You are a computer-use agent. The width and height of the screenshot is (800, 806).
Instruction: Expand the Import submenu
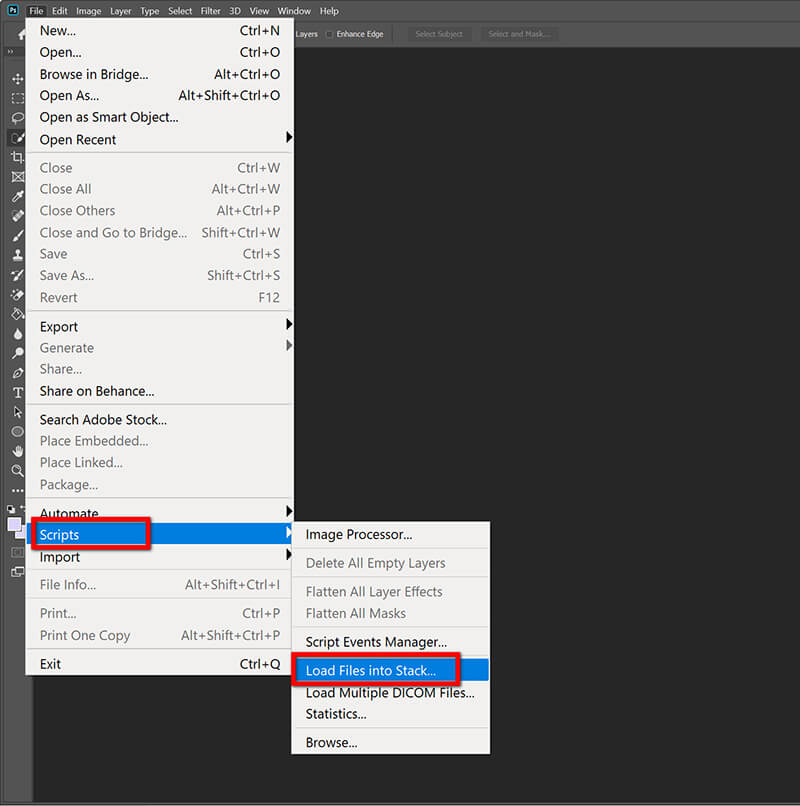tap(59, 557)
